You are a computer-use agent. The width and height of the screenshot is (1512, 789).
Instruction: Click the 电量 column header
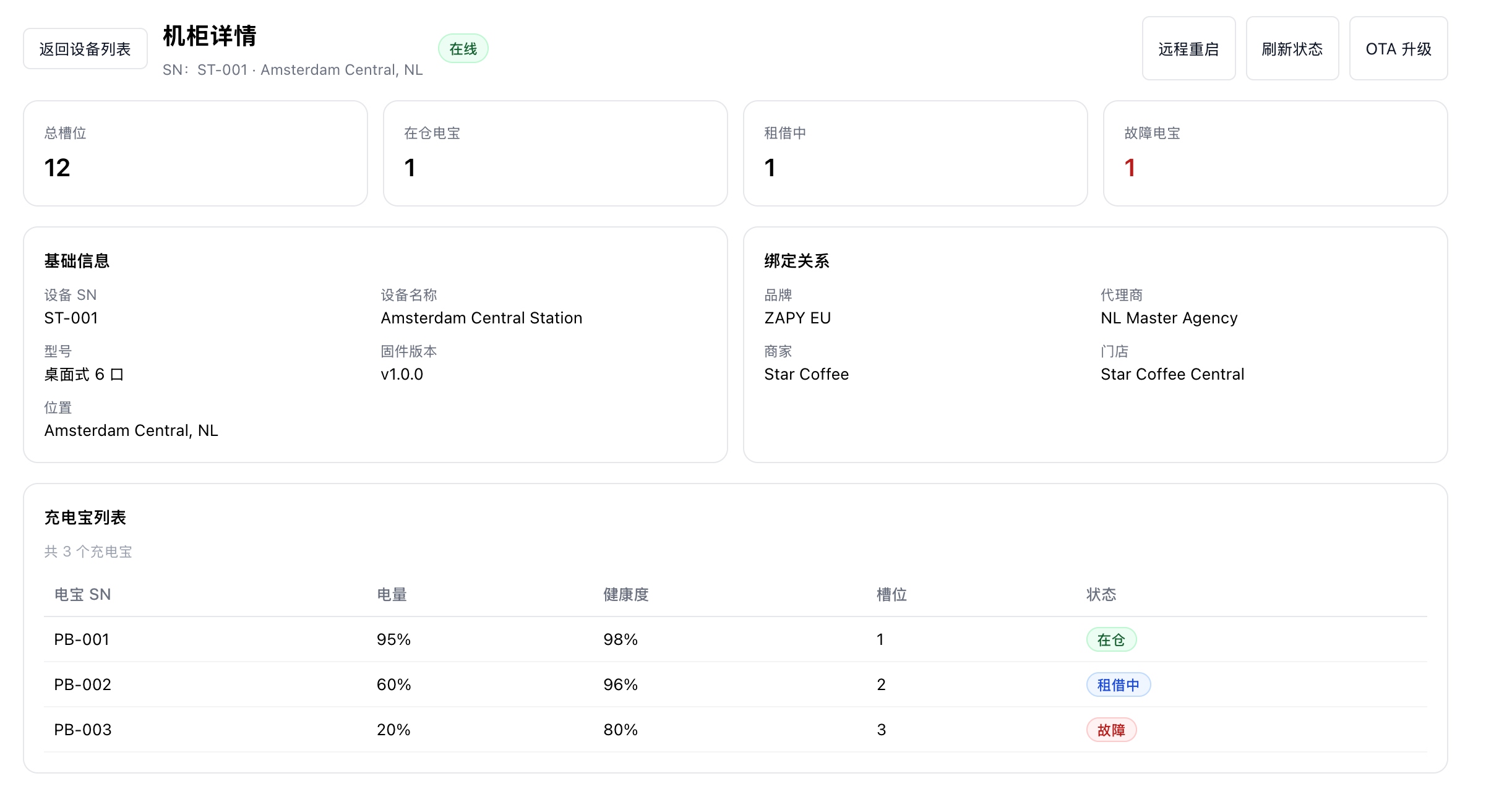click(393, 594)
